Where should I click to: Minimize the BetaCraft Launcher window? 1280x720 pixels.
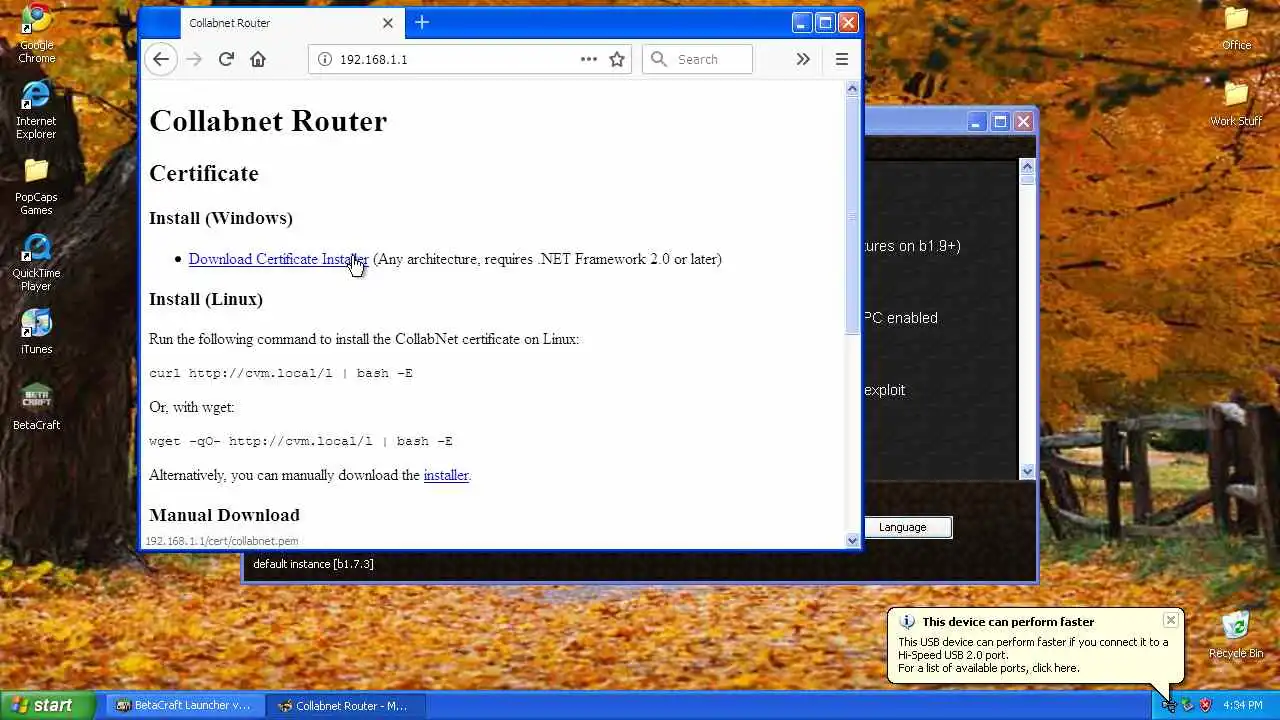(977, 122)
